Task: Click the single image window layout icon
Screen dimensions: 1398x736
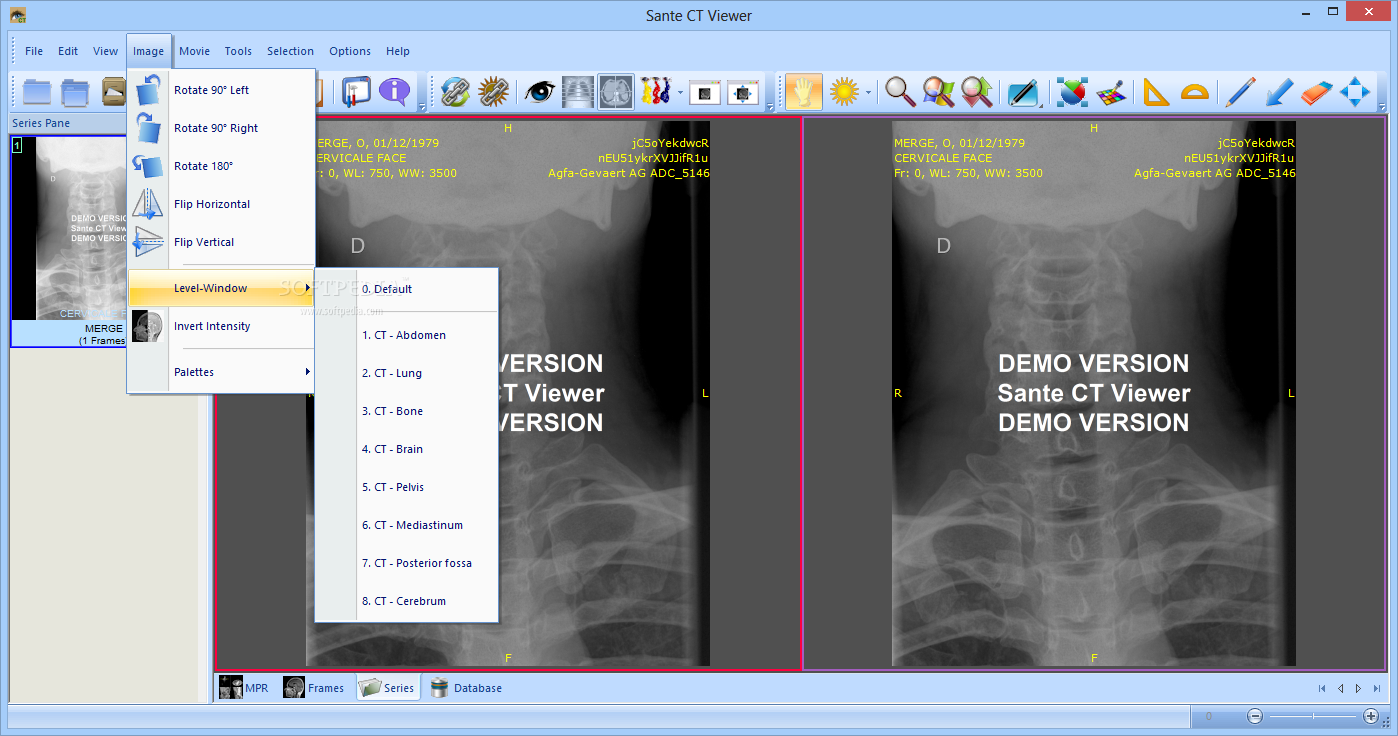Action: (705, 92)
